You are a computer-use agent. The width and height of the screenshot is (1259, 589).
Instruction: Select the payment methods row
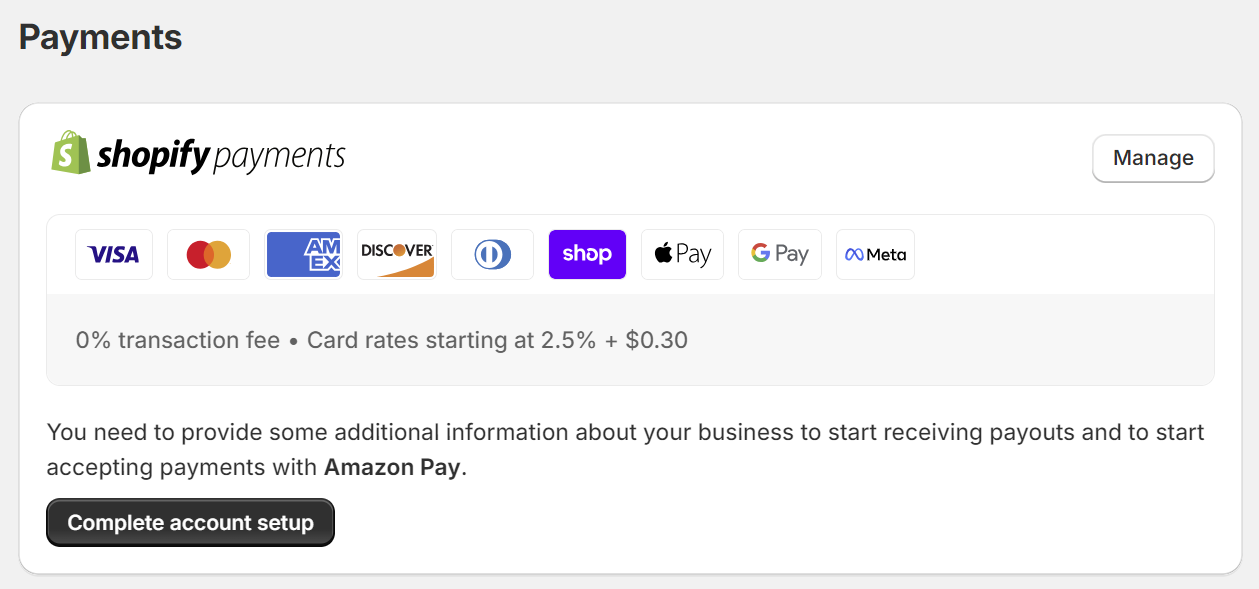(x=628, y=254)
